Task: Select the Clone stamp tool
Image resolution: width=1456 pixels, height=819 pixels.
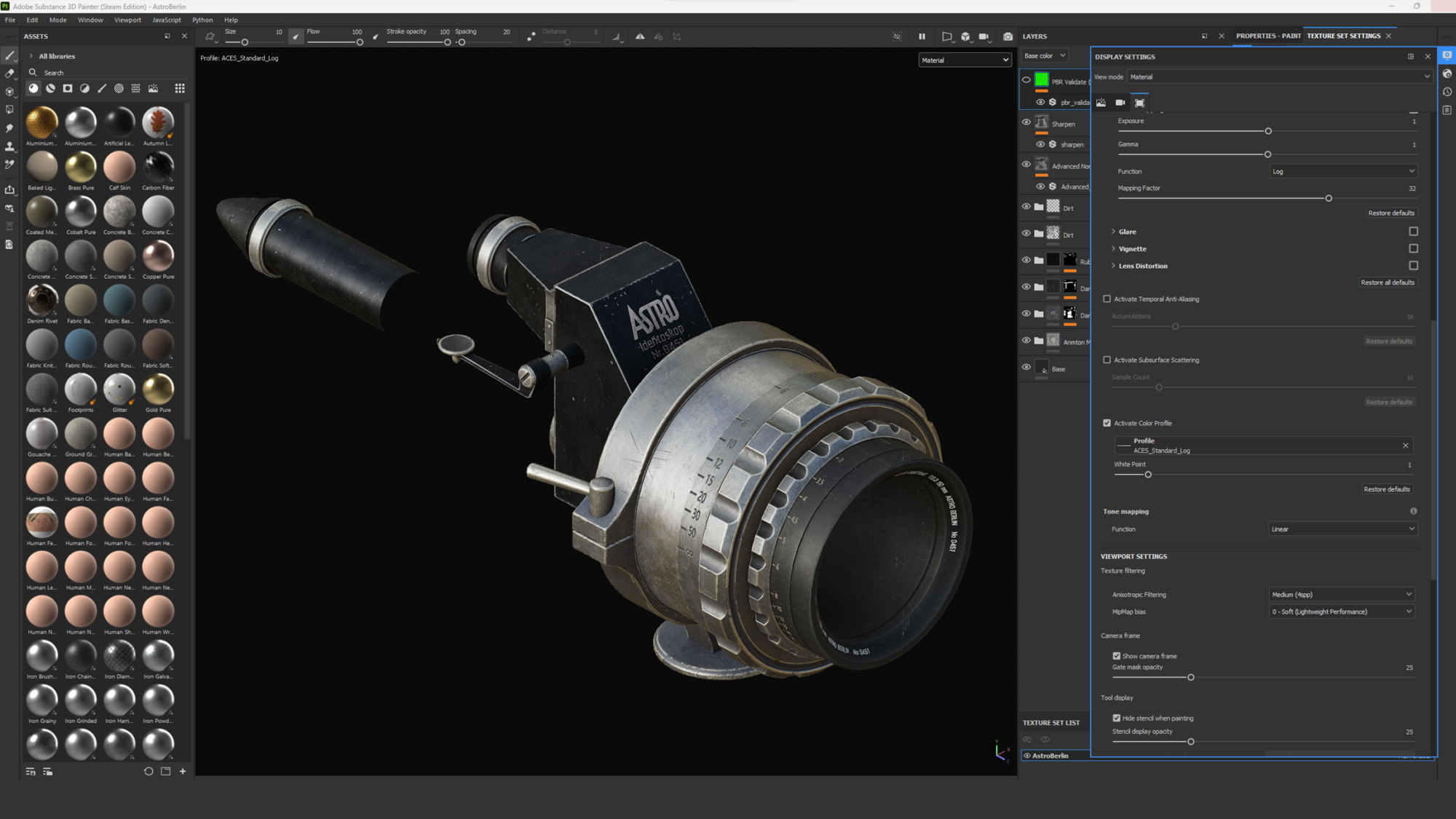Action: (x=9, y=146)
